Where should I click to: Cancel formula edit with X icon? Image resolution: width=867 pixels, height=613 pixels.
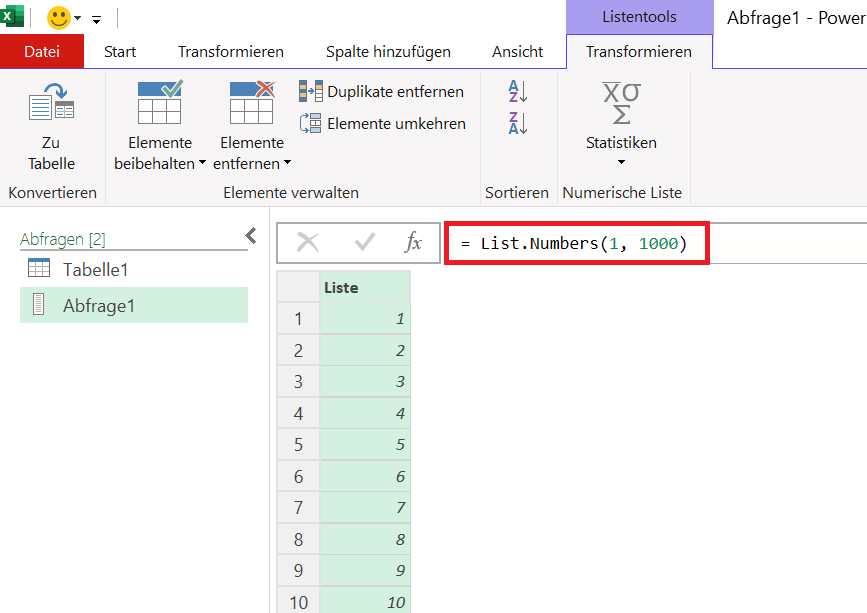pyautogui.click(x=308, y=242)
